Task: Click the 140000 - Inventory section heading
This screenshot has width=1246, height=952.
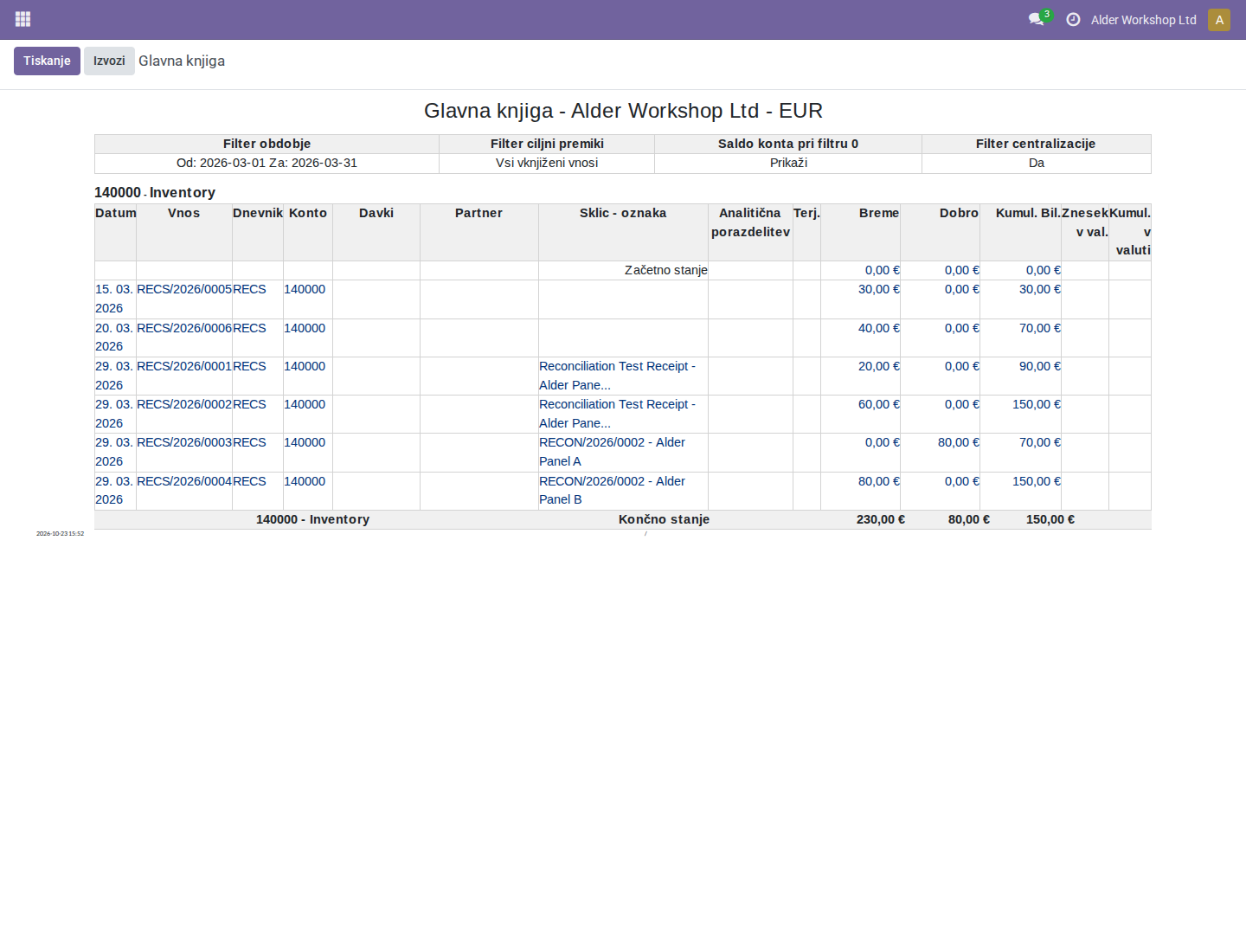Action: (x=155, y=192)
